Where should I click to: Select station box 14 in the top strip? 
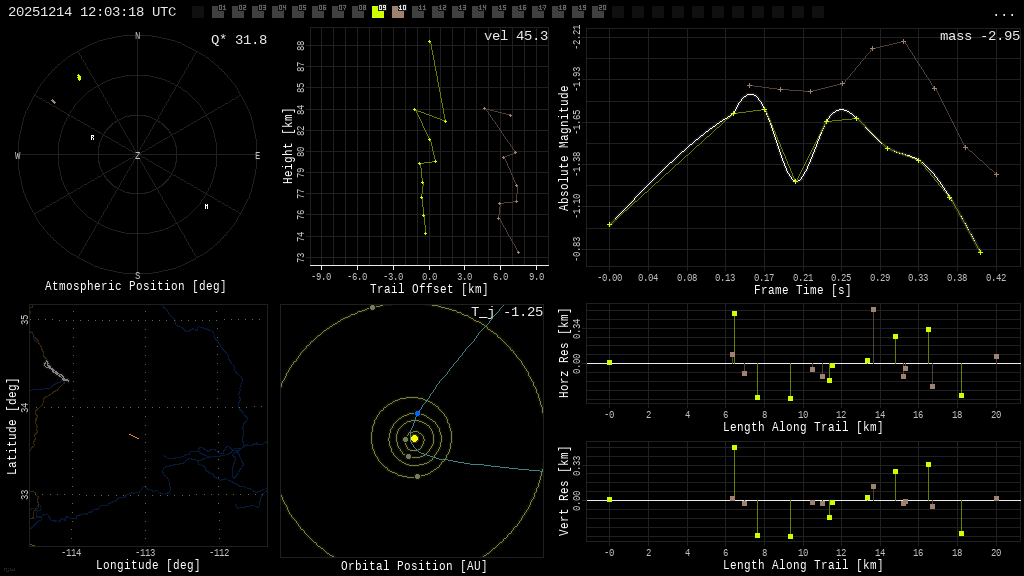(477, 12)
